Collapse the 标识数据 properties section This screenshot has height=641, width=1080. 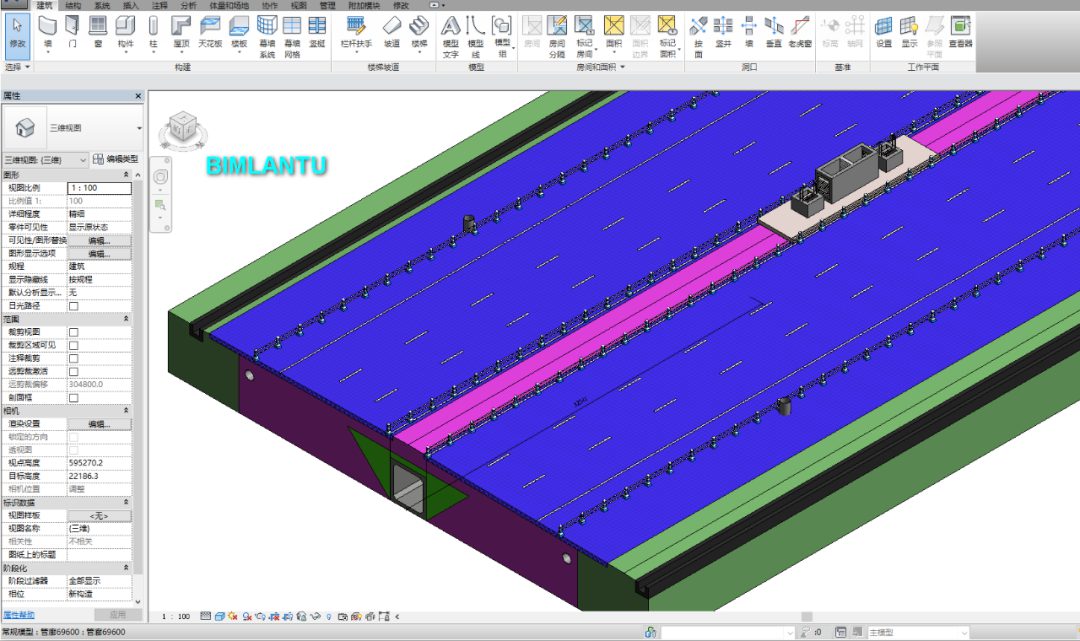click(126, 503)
